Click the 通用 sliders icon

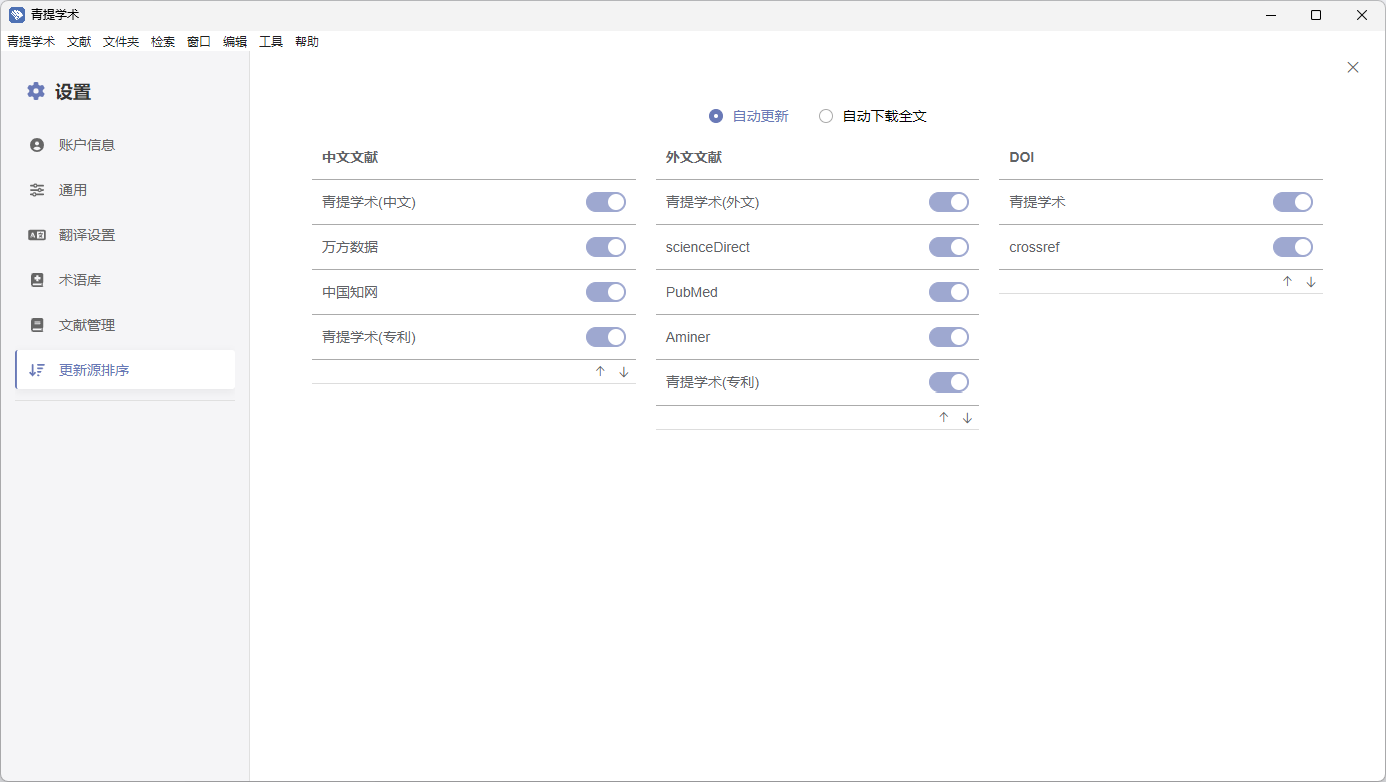pos(37,190)
